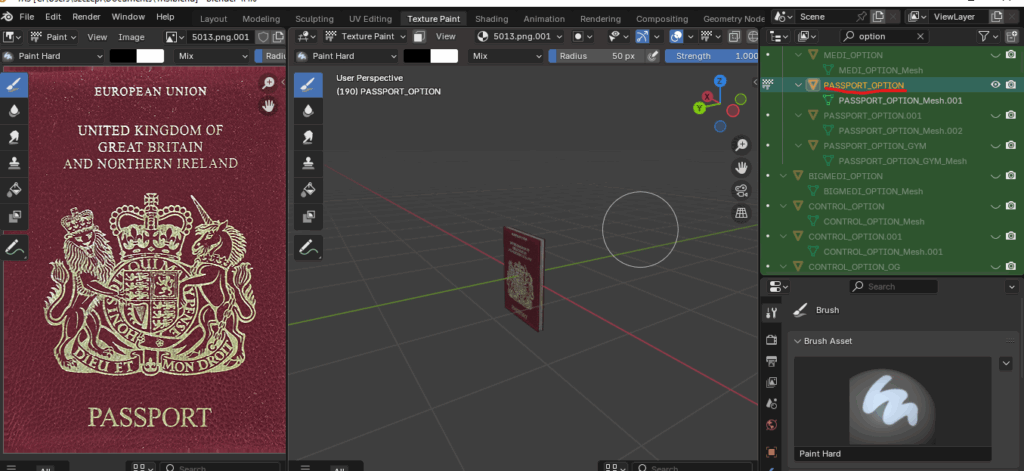Select the Clone tool in the 3D viewport toolbar
Viewport: 1024px width, 471px height.
(309, 162)
